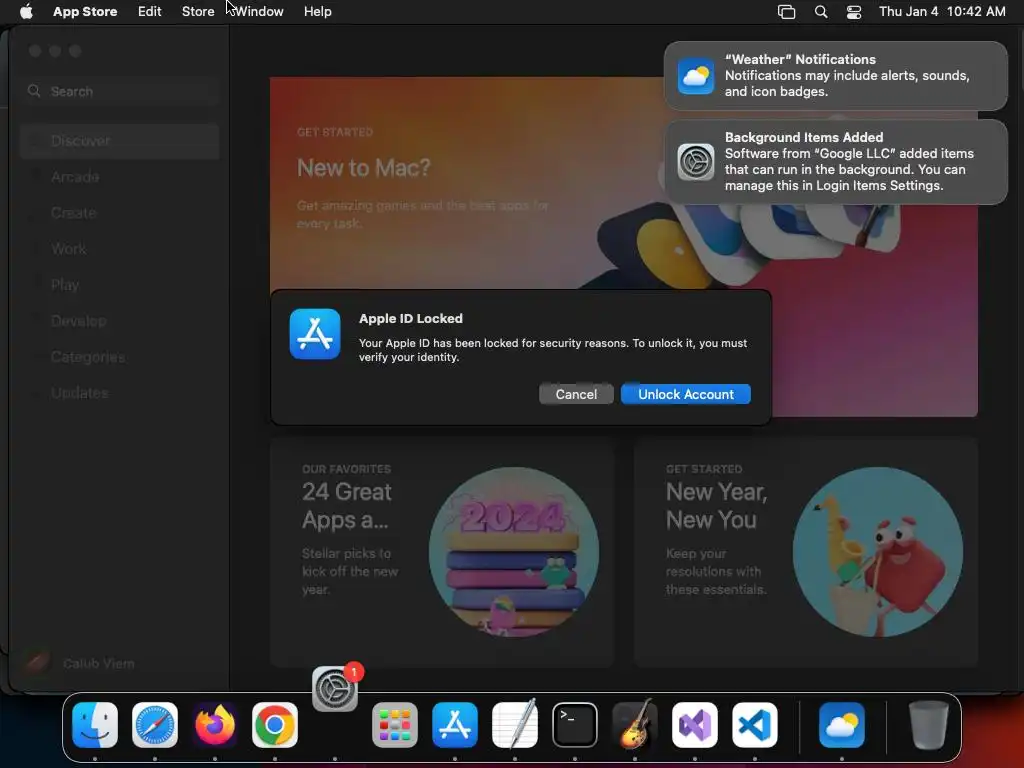Click the App Store icon in the dialog

point(315,334)
